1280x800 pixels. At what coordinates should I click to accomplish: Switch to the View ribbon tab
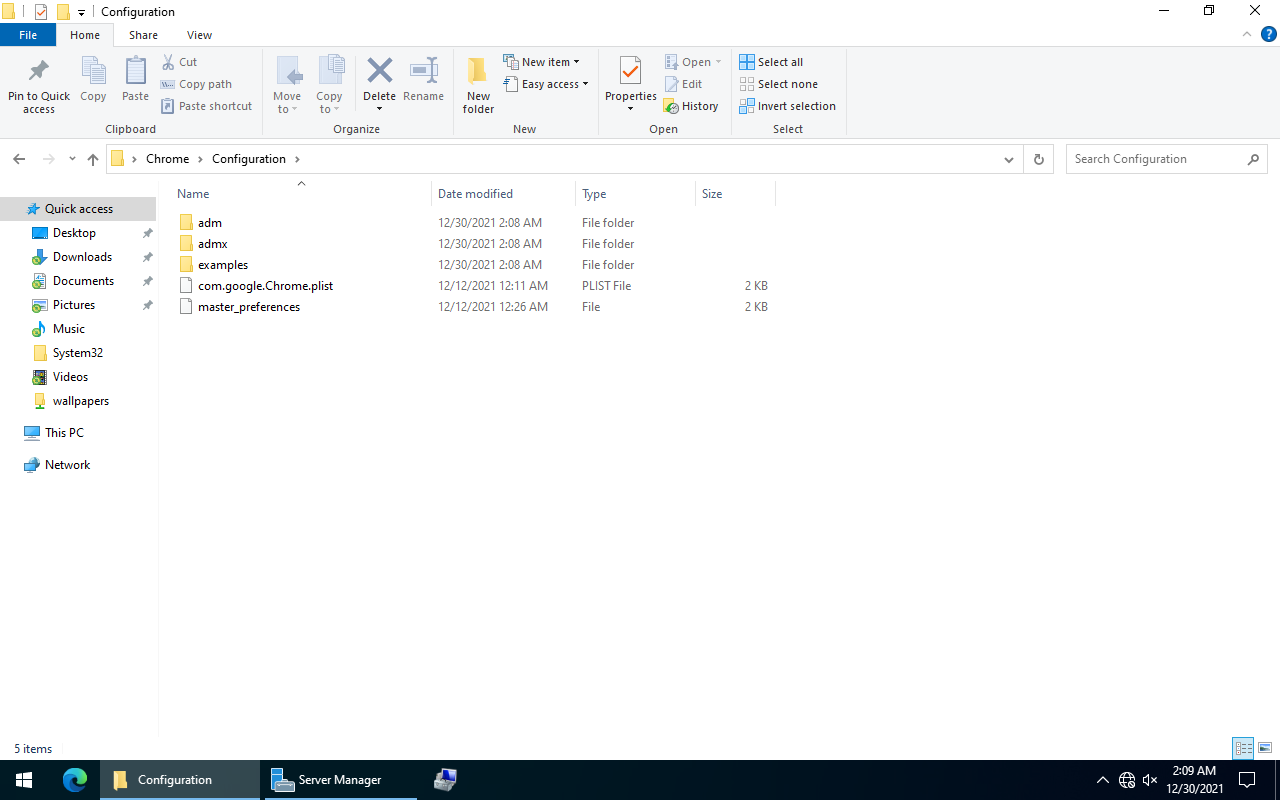point(199,35)
